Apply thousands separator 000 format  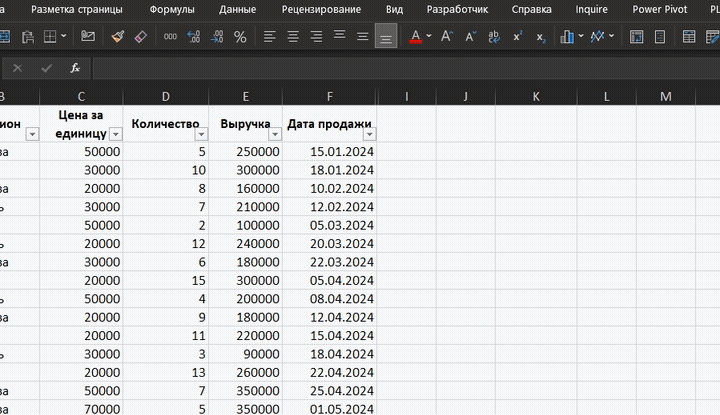pyautogui.click(x=170, y=36)
